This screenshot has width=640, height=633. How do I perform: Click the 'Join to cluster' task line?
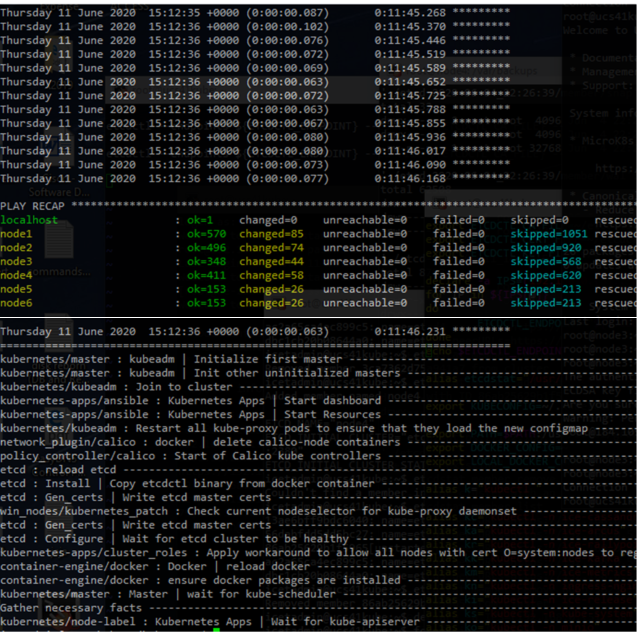(318, 387)
